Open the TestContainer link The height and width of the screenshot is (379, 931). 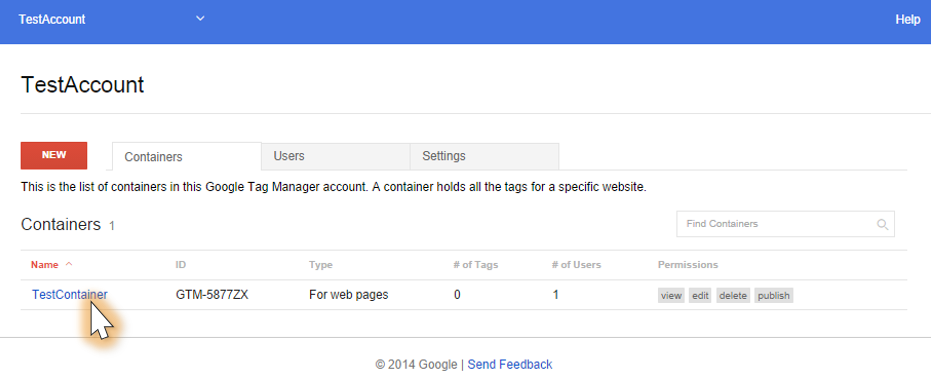tap(69, 295)
